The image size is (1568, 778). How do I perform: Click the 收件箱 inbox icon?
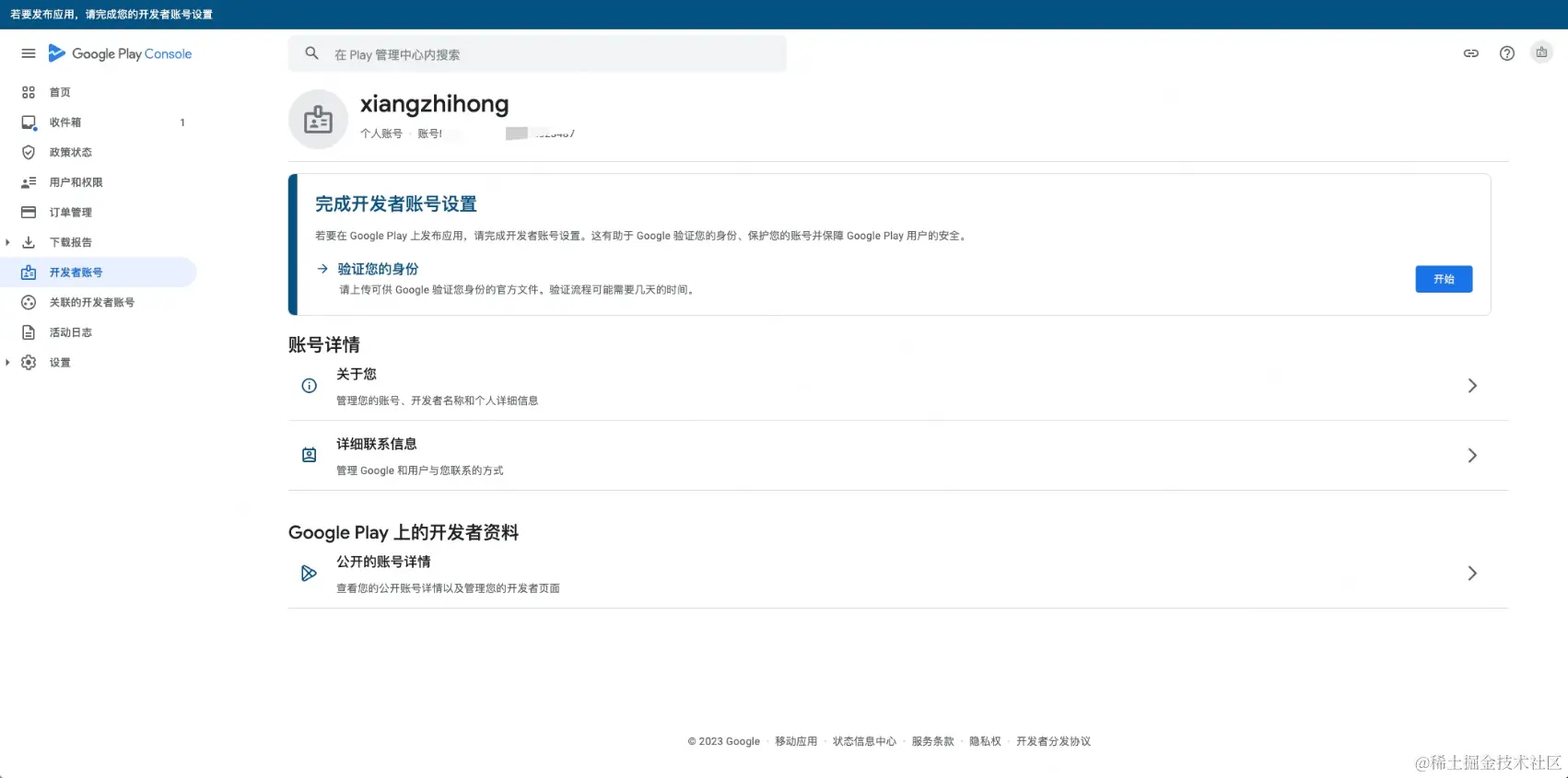click(x=29, y=122)
